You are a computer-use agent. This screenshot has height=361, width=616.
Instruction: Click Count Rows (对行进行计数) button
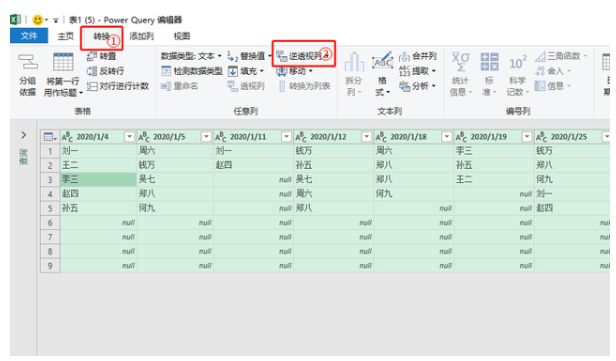click(x=118, y=86)
